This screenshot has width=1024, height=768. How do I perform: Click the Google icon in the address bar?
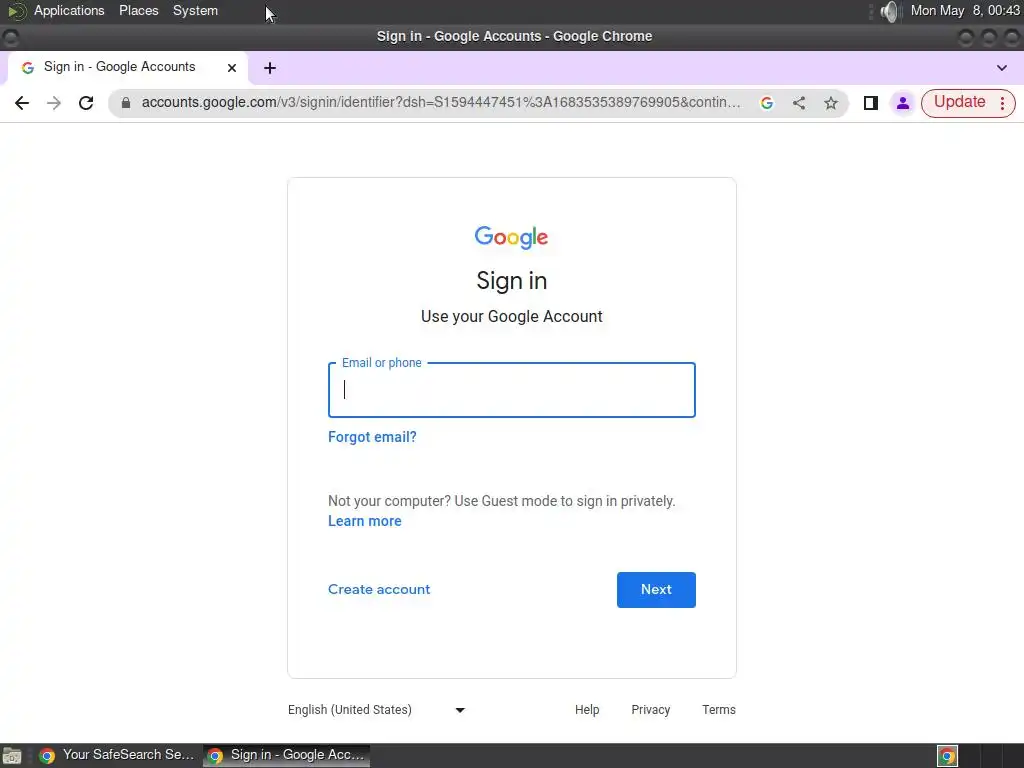pyautogui.click(x=767, y=103)
